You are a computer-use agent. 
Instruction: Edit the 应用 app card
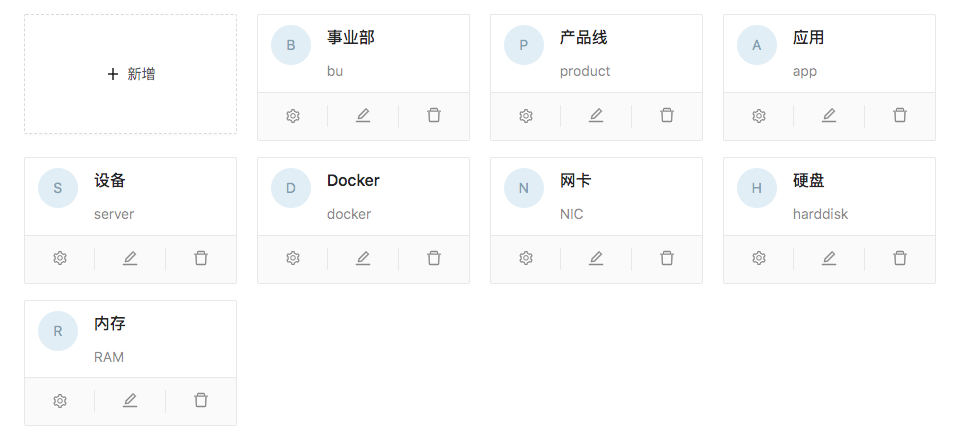coord(829,116)
